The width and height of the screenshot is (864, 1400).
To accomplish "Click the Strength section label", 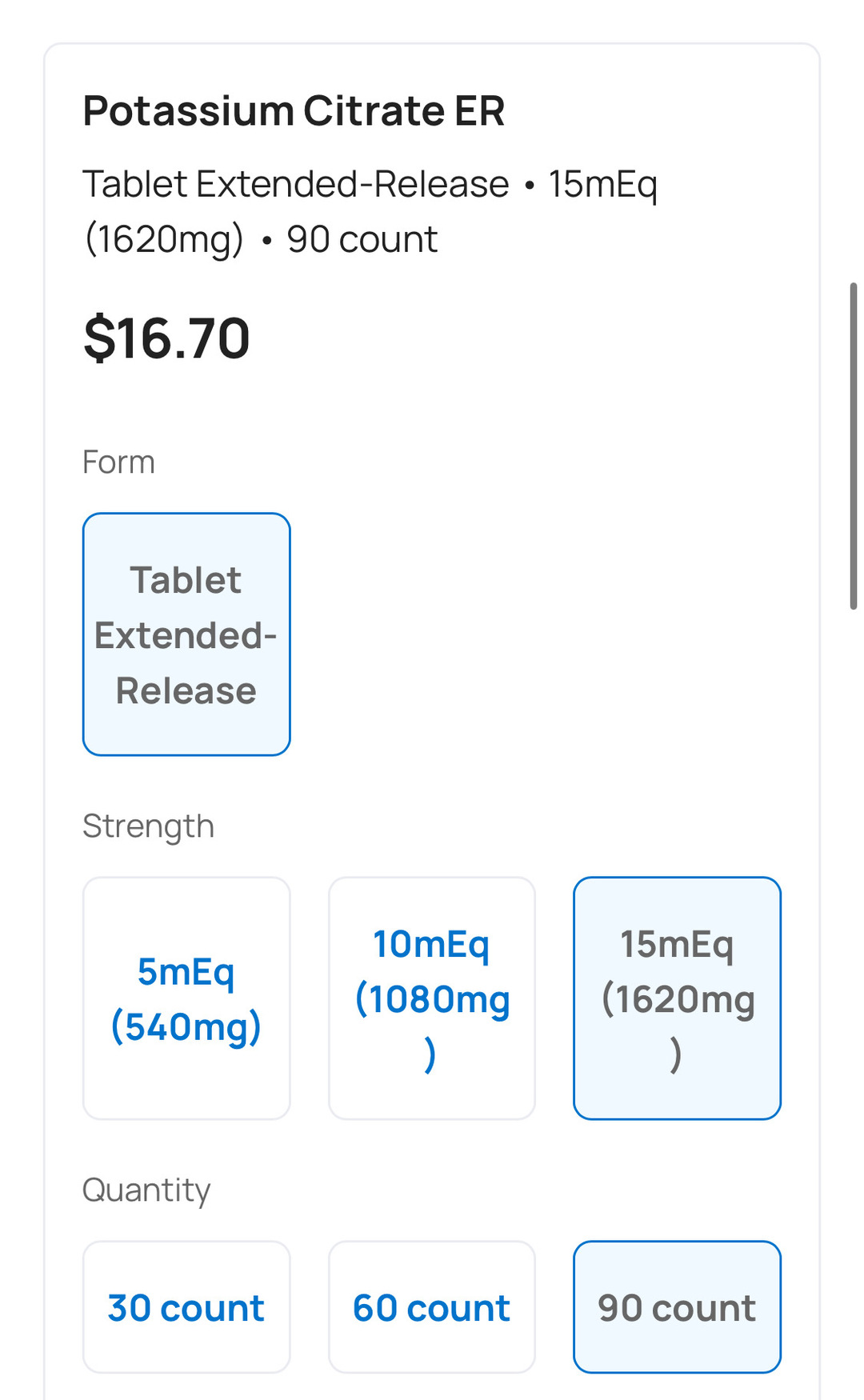I will tap(148, 826).
